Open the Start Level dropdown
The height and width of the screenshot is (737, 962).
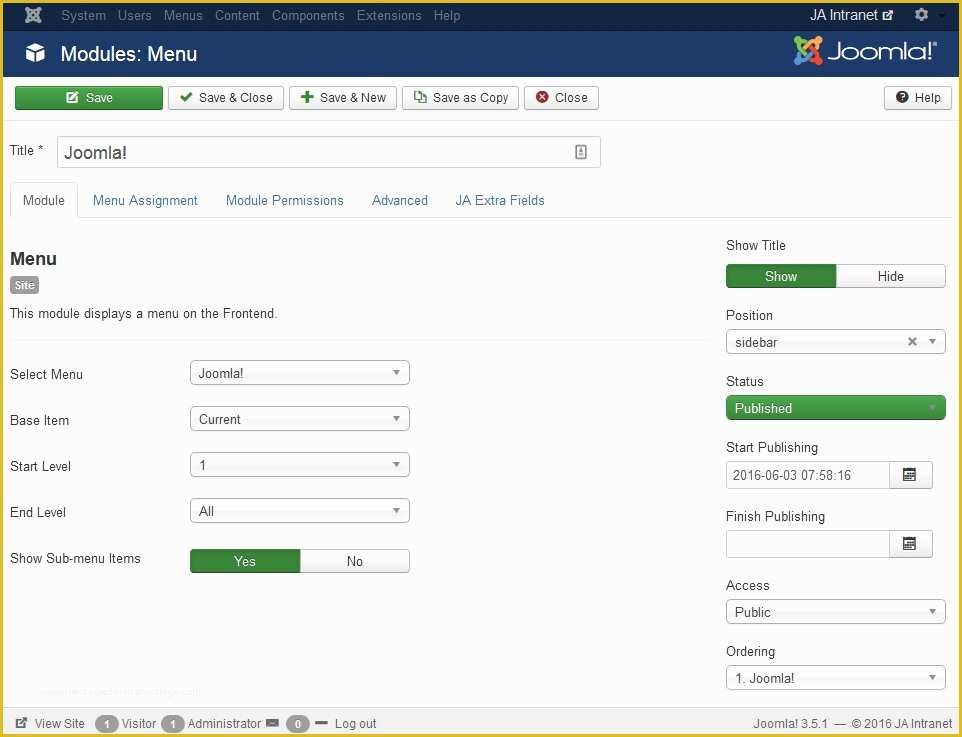pyautogui.click(x=299, y=465)
